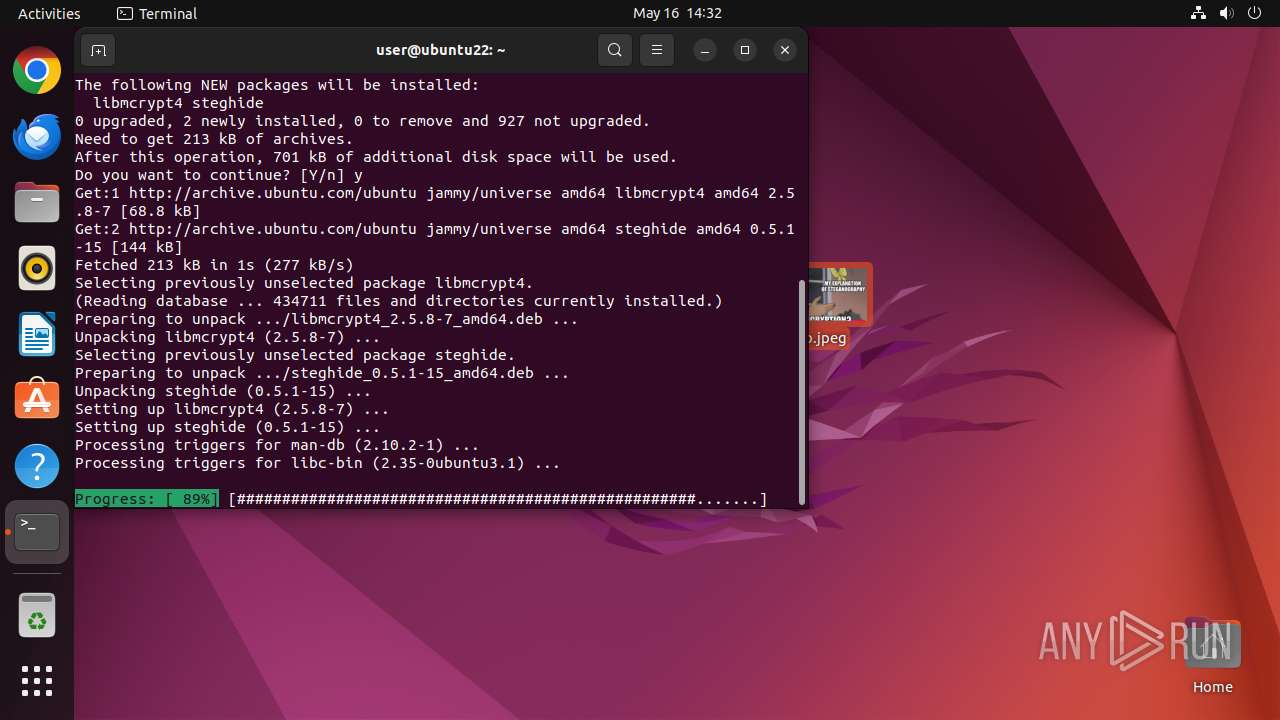Click the power icon in top bar

pyautogui.click(x=1254, y=13)
